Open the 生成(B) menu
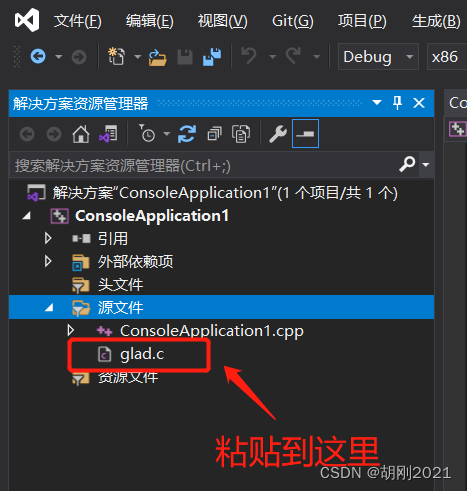 (x=436, y=21)
